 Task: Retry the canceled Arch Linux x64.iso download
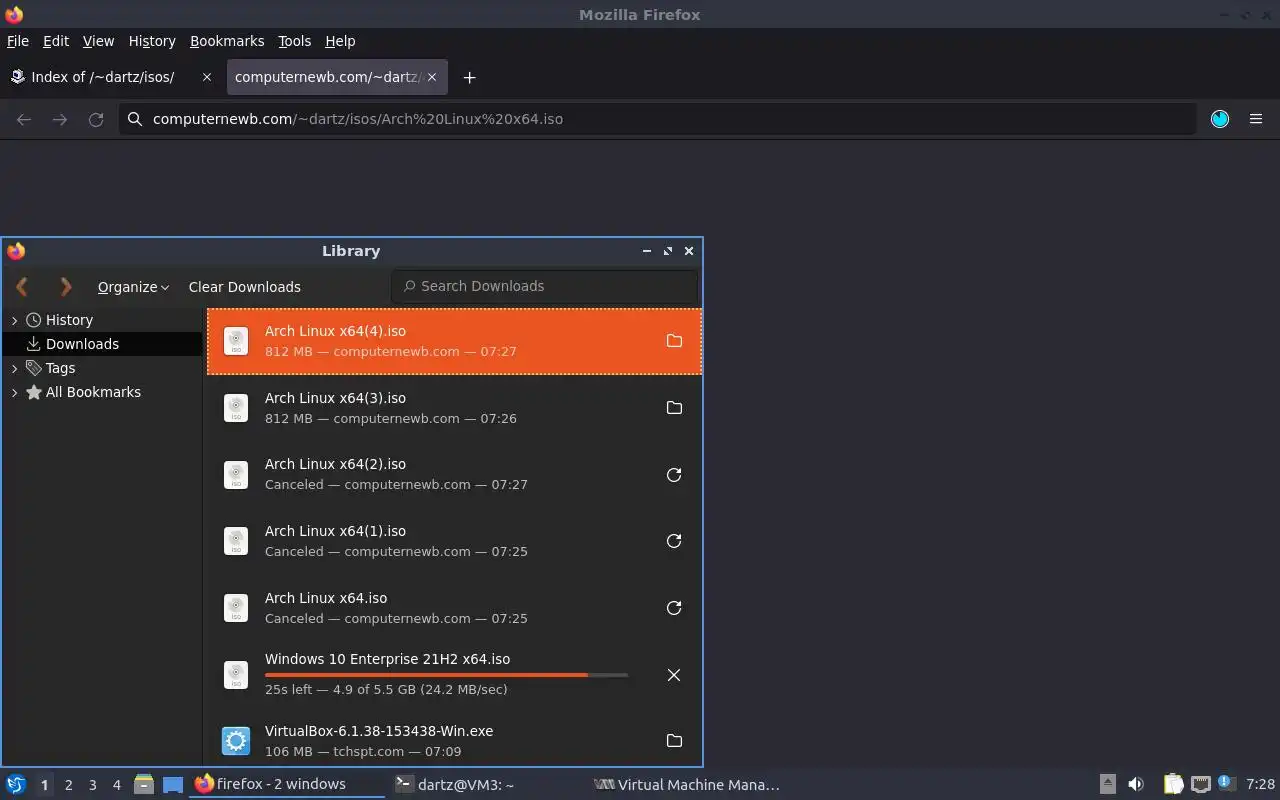(674, 608)
